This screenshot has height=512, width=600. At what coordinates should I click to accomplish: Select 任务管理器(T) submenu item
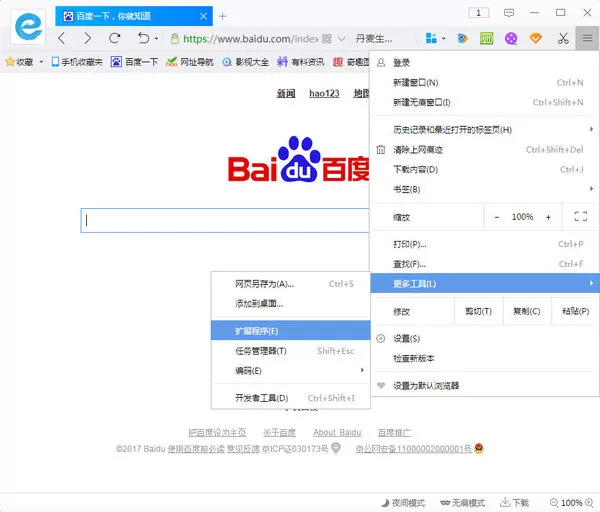tap(291, 351)
